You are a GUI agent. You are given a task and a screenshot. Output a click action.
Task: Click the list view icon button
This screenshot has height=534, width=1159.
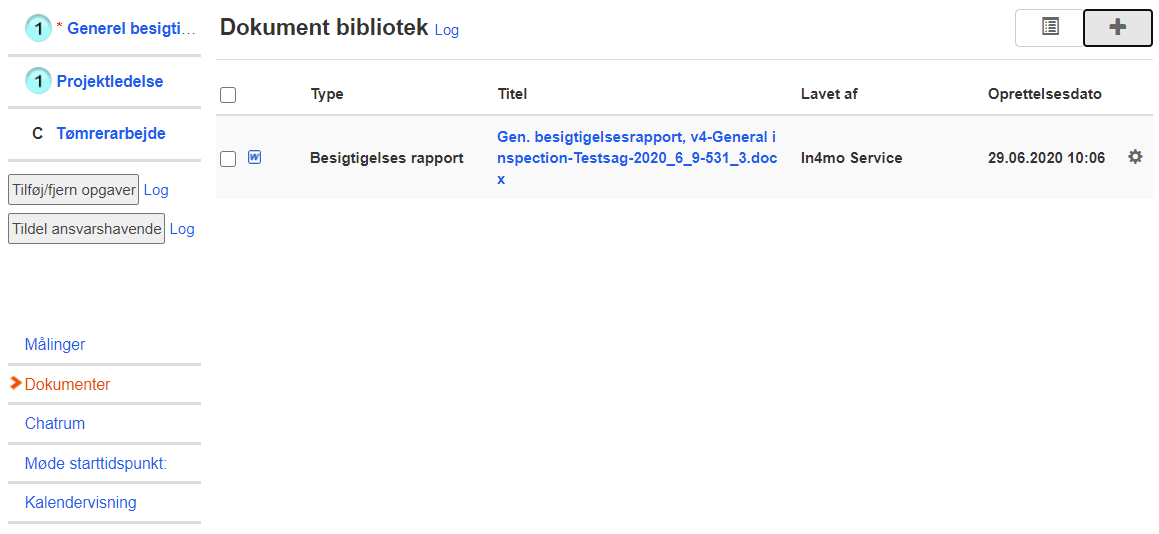click(x=1049, y=28)
